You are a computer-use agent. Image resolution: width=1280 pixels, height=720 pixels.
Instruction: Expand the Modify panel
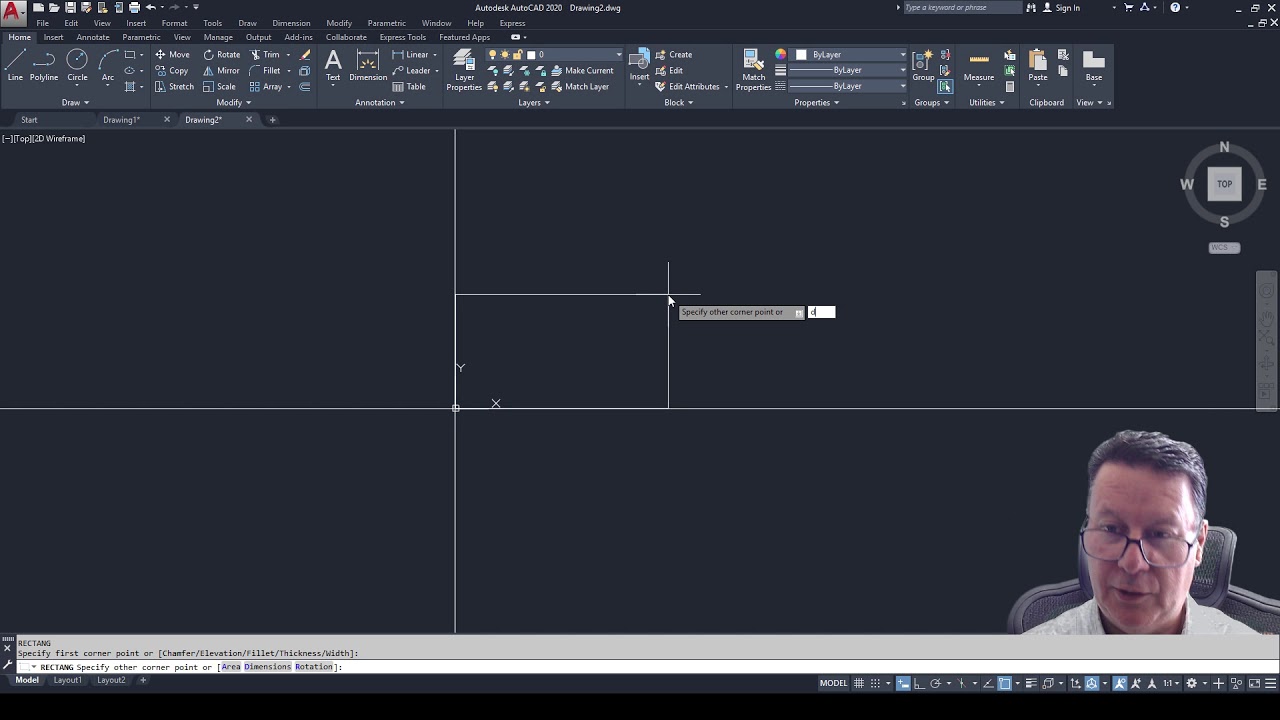[234, 102]
